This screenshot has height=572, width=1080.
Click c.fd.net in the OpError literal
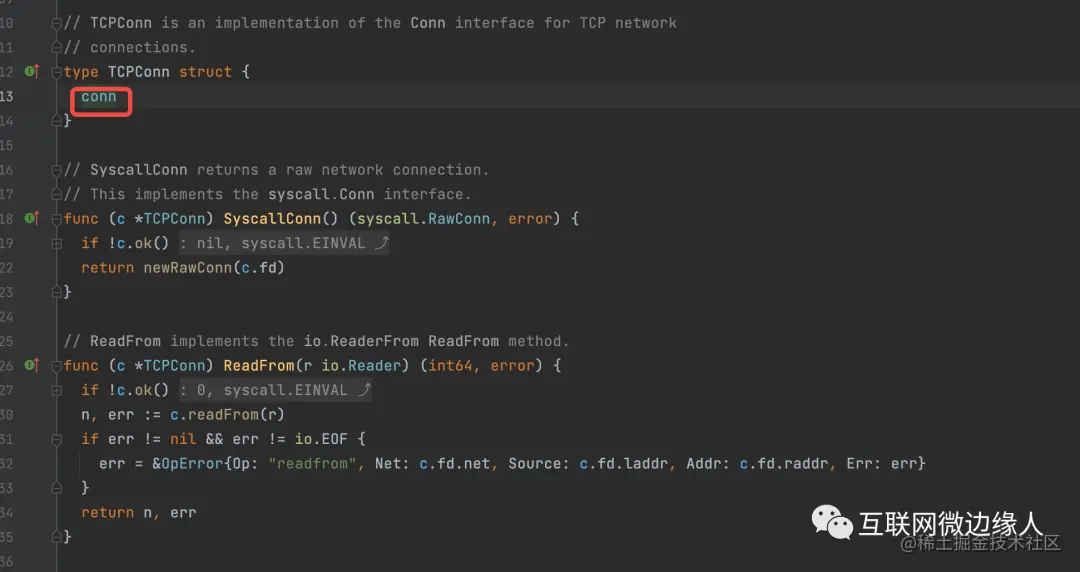[455, 463]
